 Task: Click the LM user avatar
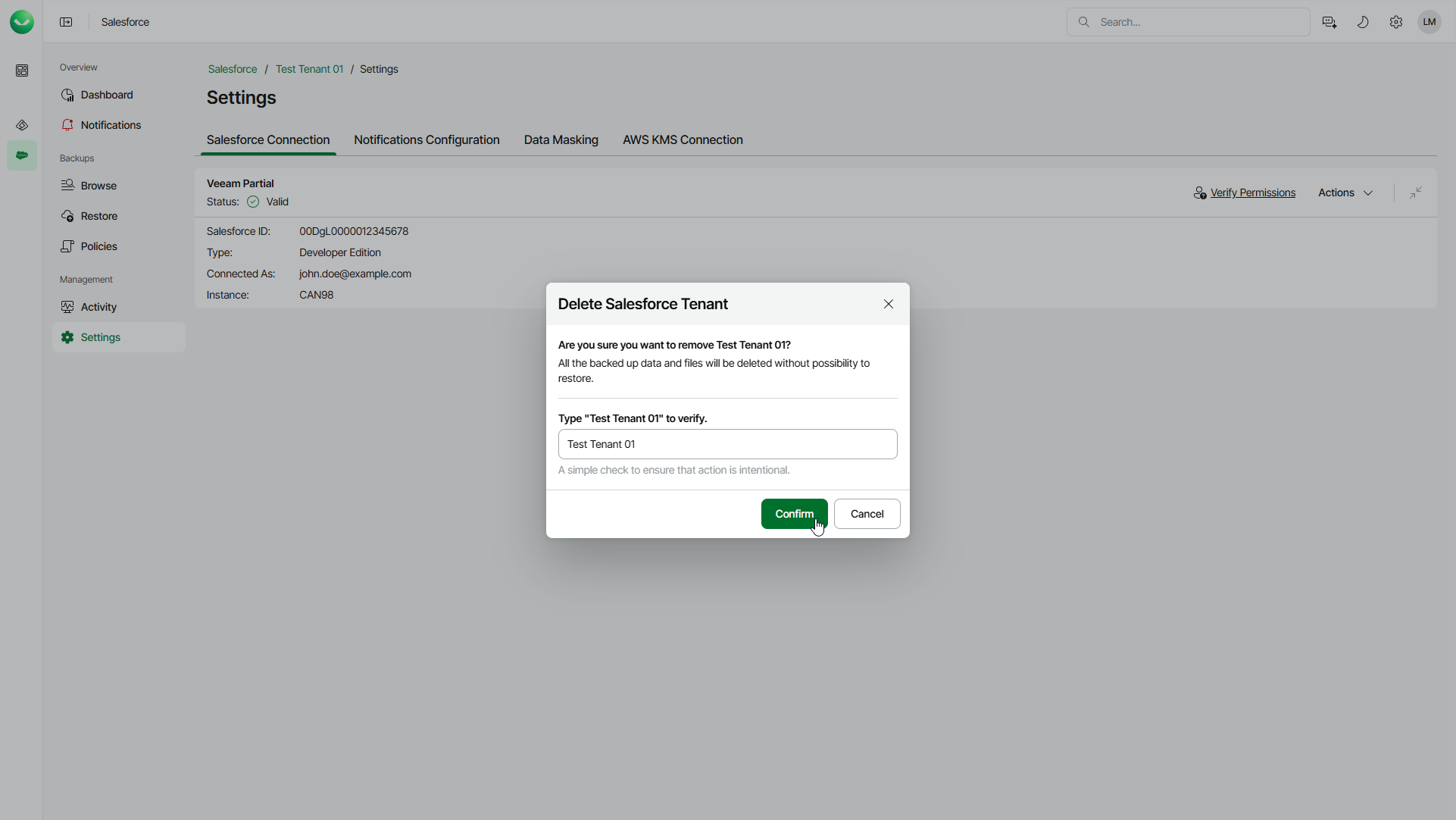click(1429, 22)
